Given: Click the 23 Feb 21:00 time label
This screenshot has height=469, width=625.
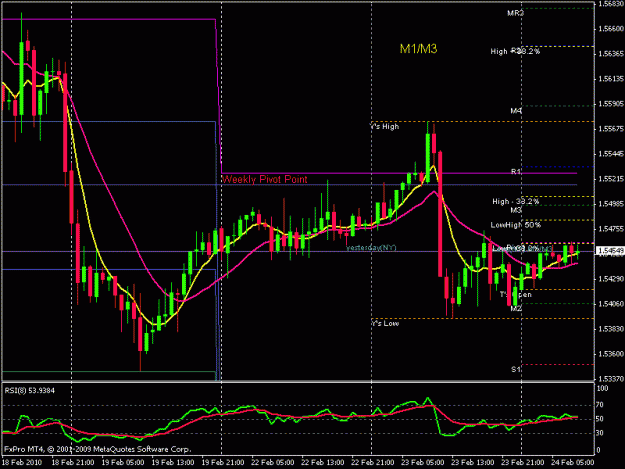Looking at the screenshot, I should click(x=523, y=462).
